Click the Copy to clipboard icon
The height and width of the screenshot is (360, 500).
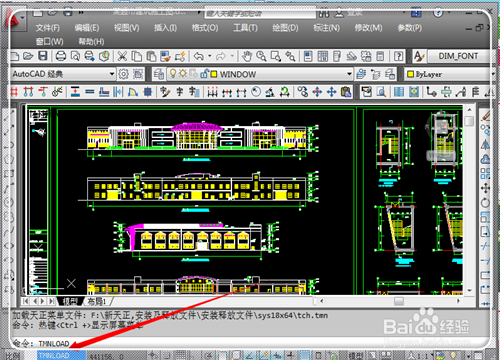click(136, 56)
